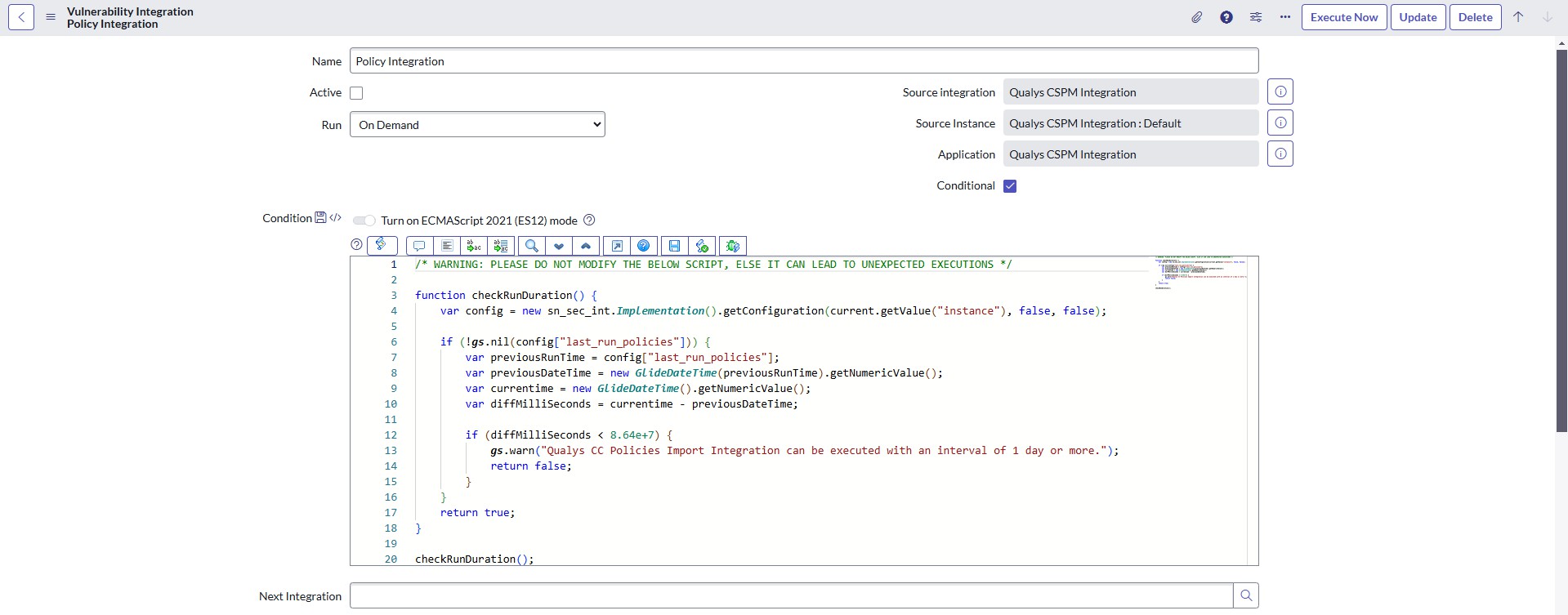
Task: Click the Delete button
Action: tap(1475, 17)
